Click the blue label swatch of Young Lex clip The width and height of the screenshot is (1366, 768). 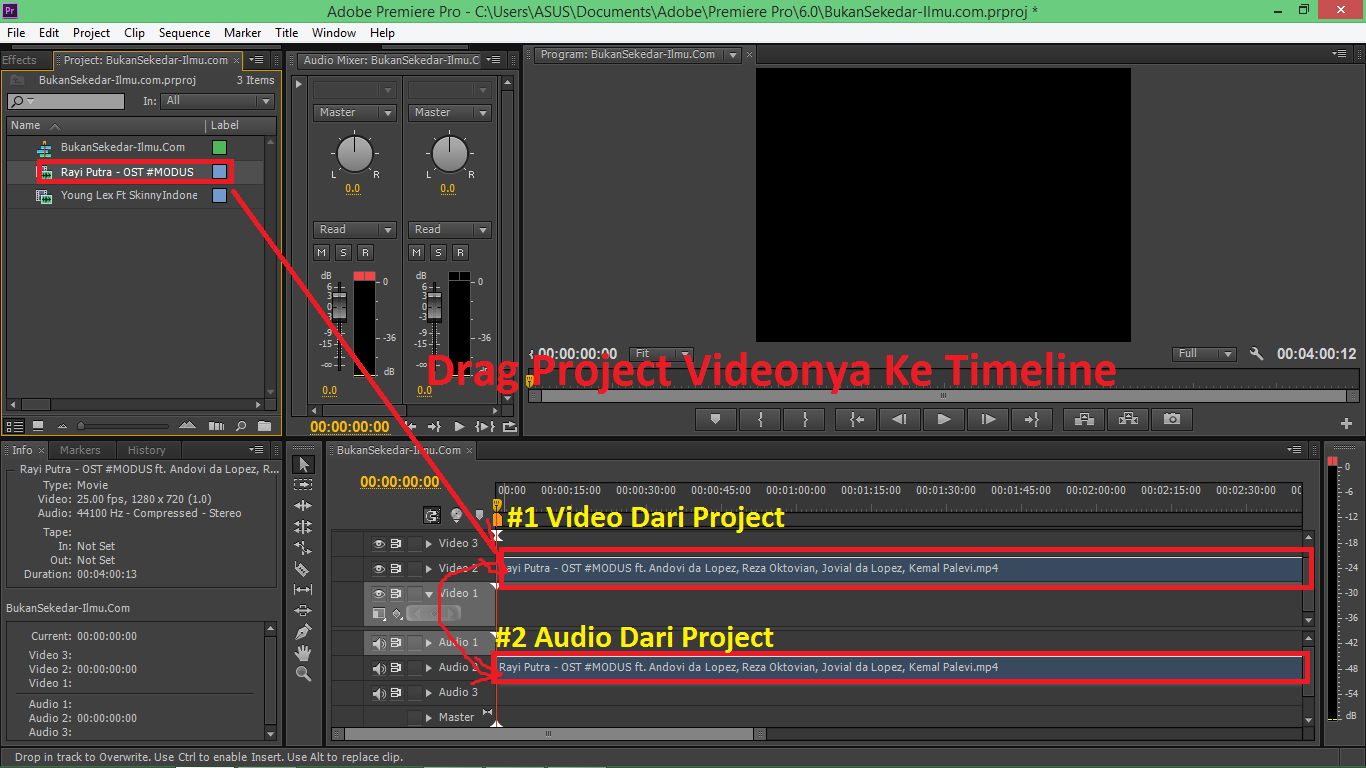[220, 196]
